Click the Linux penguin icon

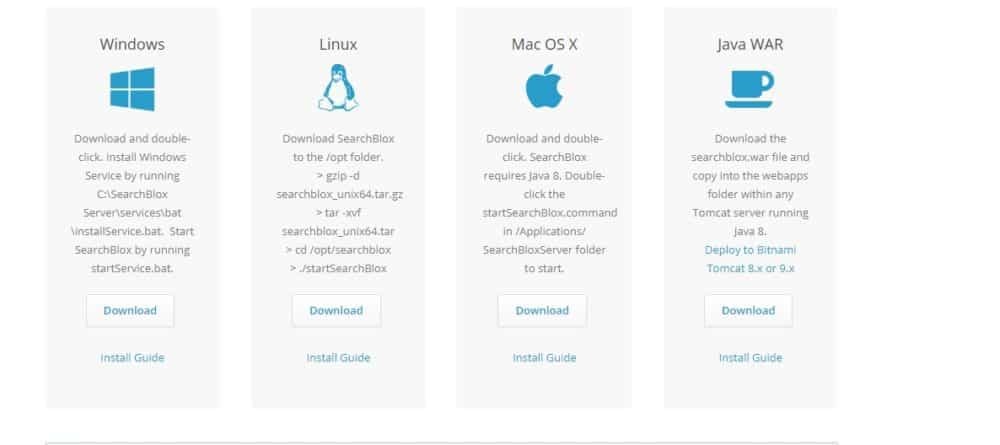point(337,89)
